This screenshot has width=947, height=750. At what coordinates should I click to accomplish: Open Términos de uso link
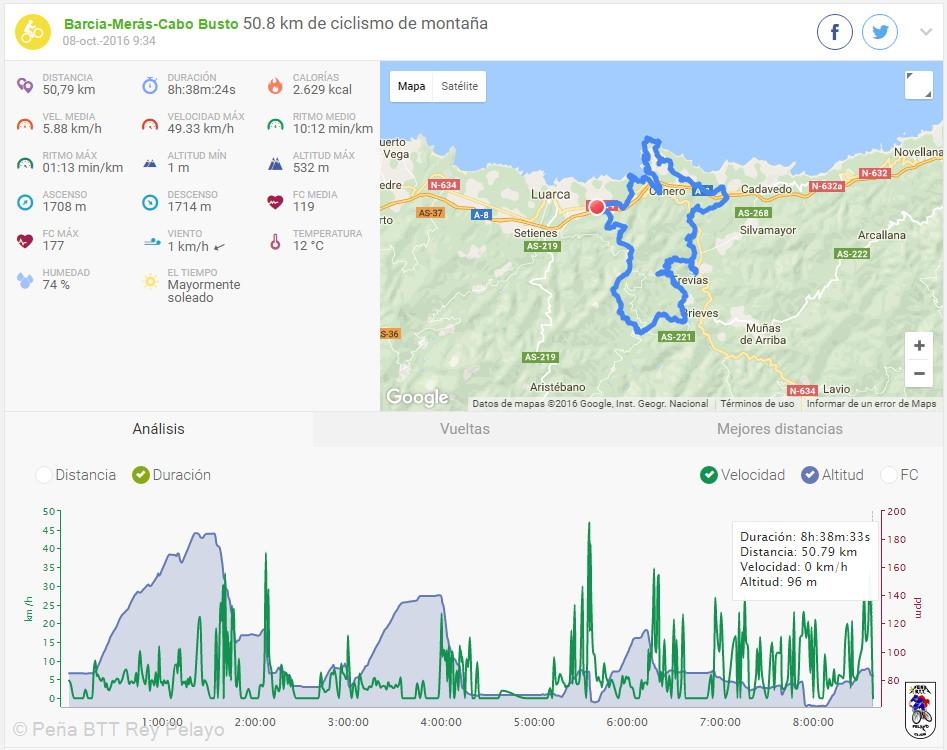[757, 404]
